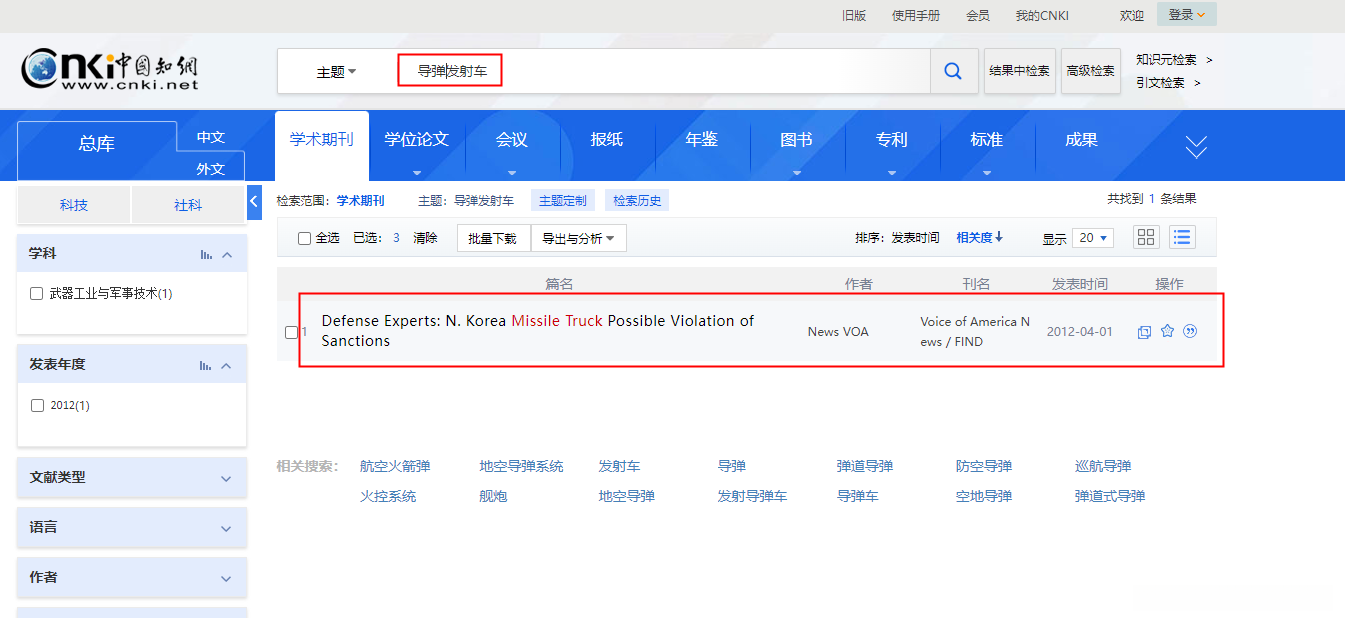Open 引文检索 link
The width and height of the screenshot is (1345, 618).
click(1161, 83)
